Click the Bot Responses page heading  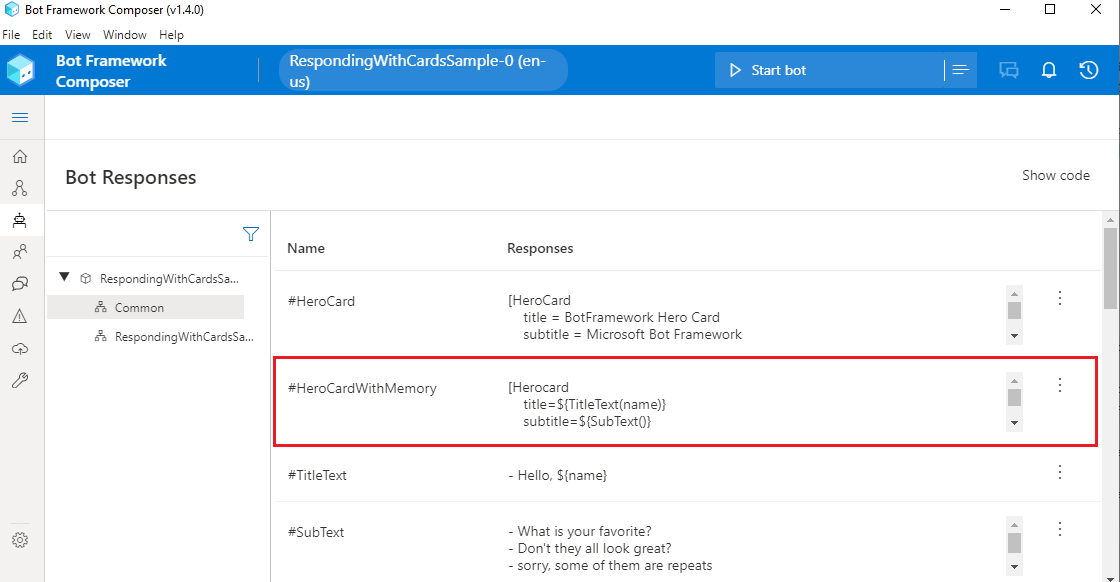[131, 178]
